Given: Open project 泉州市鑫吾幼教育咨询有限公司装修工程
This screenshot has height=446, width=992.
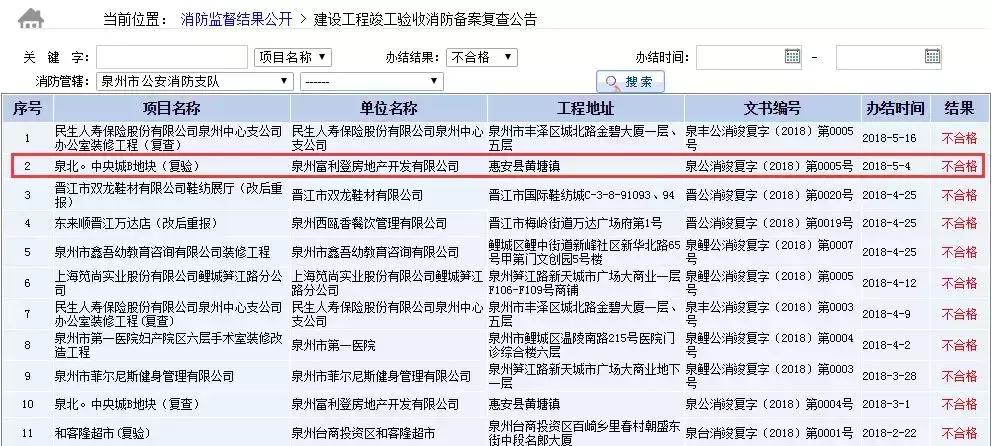Looking at the screenshot, I should [162, 252].
